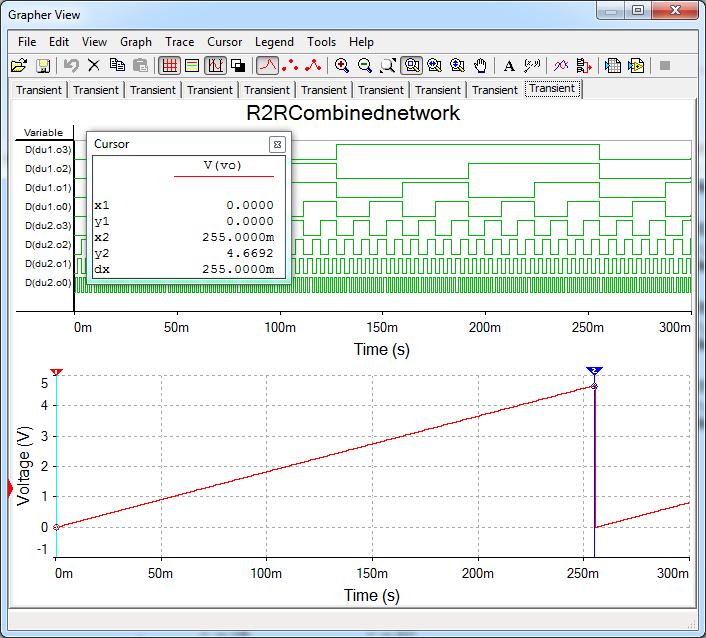Open the View menu
The image size is (706, 638).
pos(95,42)
